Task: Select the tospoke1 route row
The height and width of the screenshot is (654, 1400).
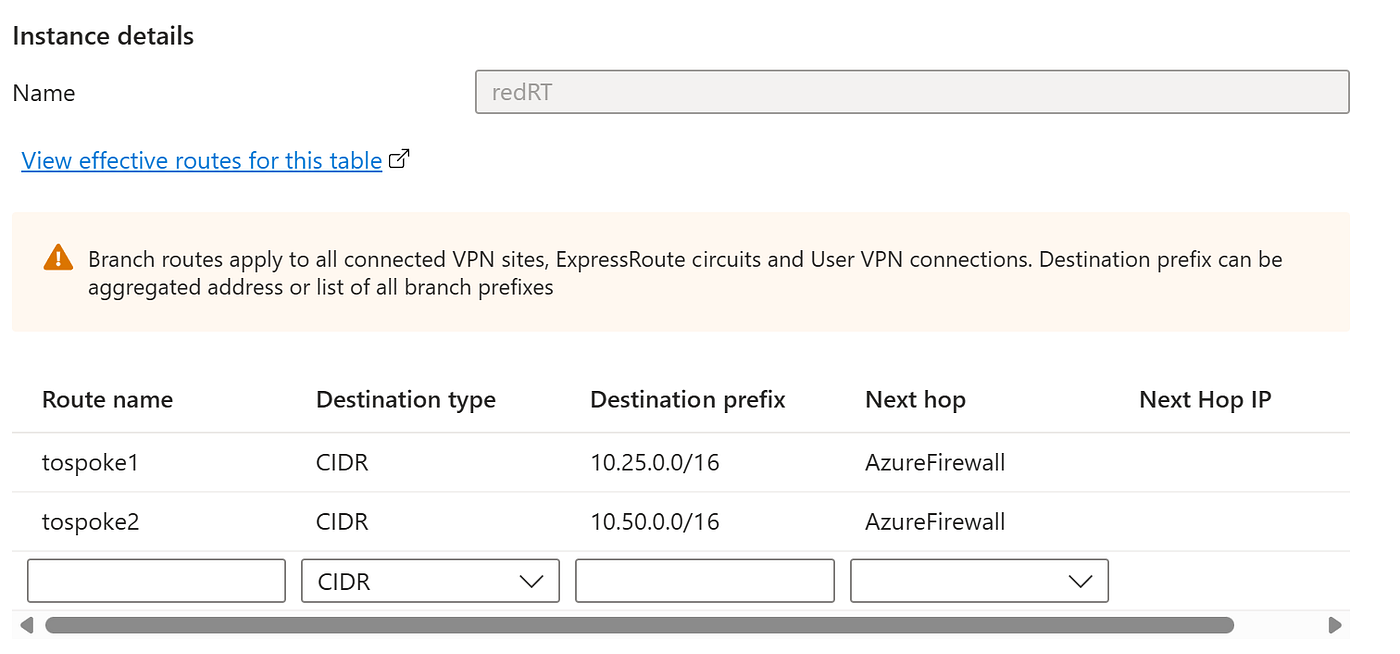Action: (681, 462)
